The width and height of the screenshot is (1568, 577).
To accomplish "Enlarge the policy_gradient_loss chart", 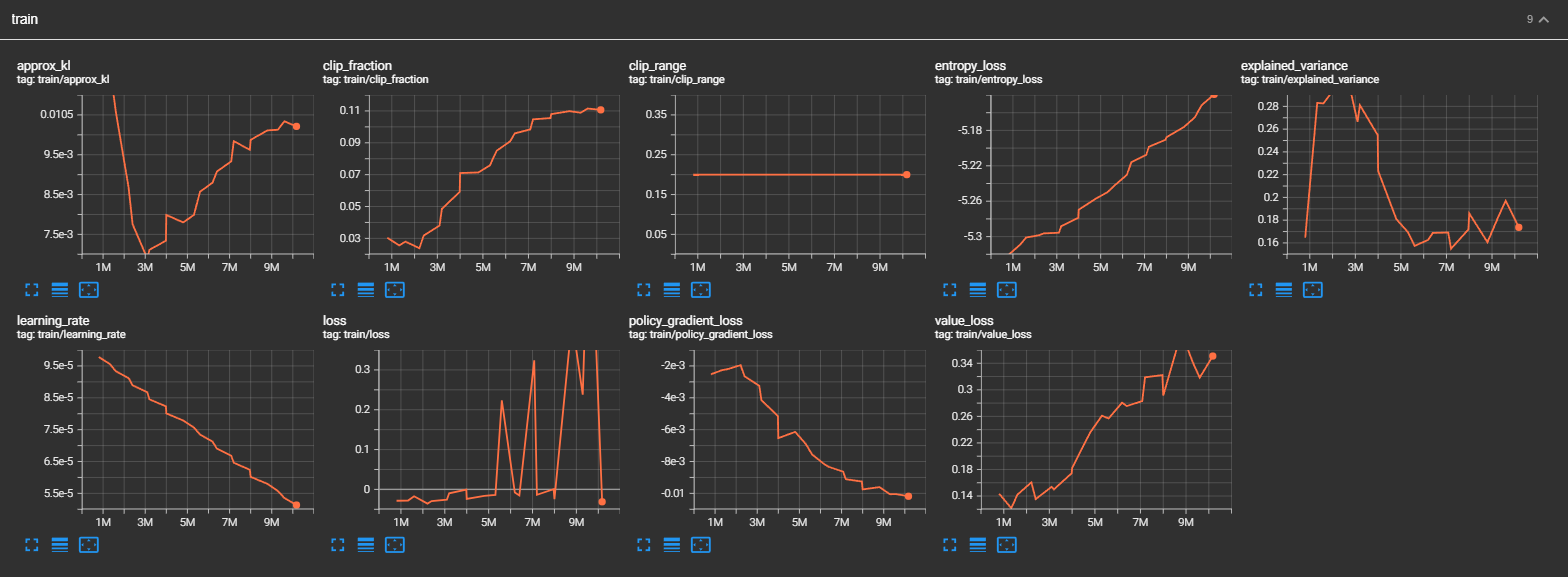I will pos(644,545).
